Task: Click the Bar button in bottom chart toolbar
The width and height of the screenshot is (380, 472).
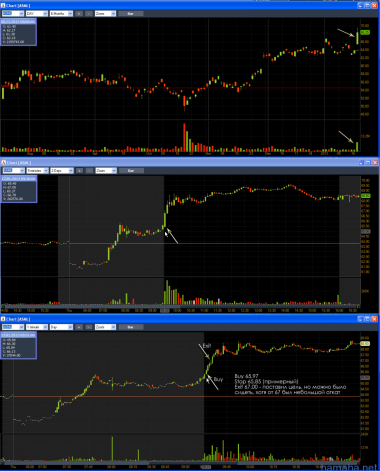Action: tap(131, 327)
